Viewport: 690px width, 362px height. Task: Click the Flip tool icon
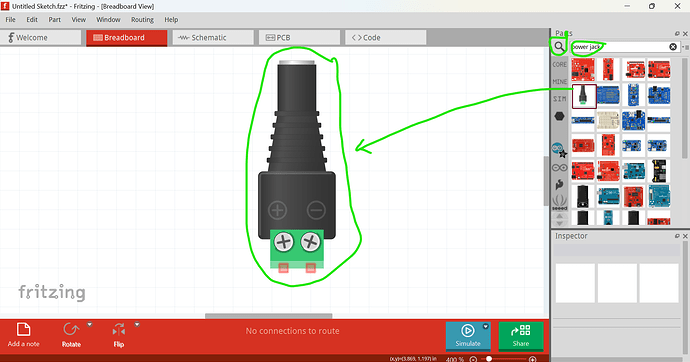coord(118,329)
